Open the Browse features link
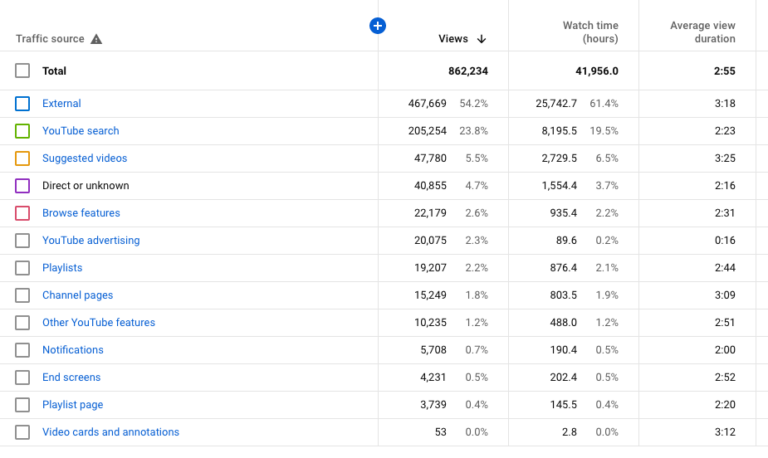Viewport: 768px width, 458px height. (x=81, y=213)
